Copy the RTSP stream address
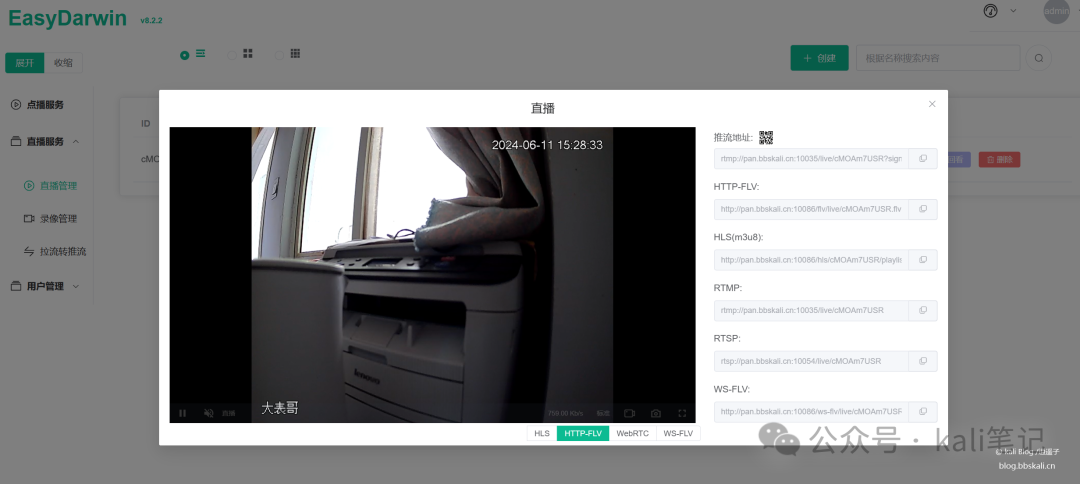 922,361
